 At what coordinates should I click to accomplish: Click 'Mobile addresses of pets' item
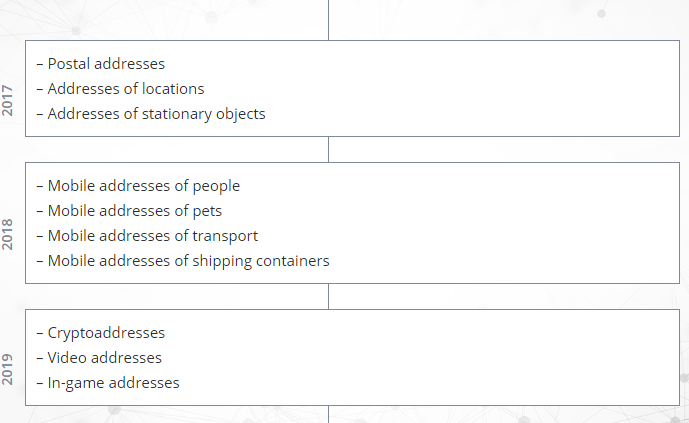tap(135, 211)
